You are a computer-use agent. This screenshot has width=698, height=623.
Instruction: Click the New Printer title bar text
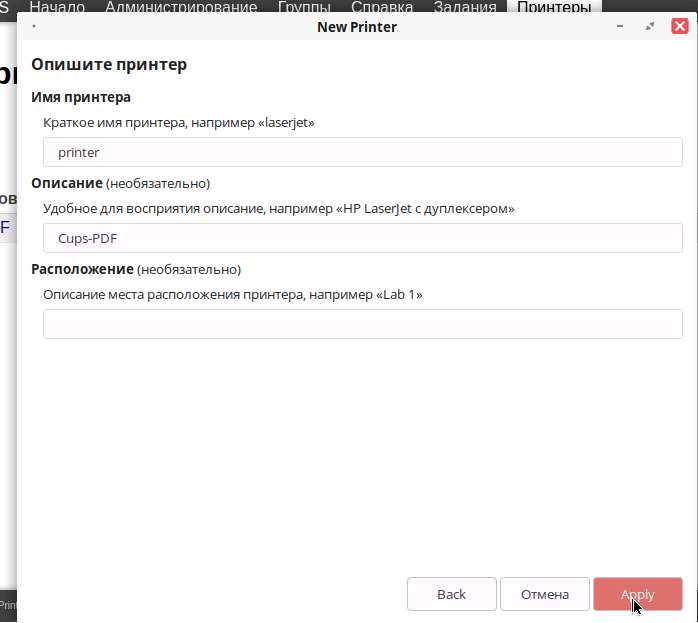click(357, 27)
